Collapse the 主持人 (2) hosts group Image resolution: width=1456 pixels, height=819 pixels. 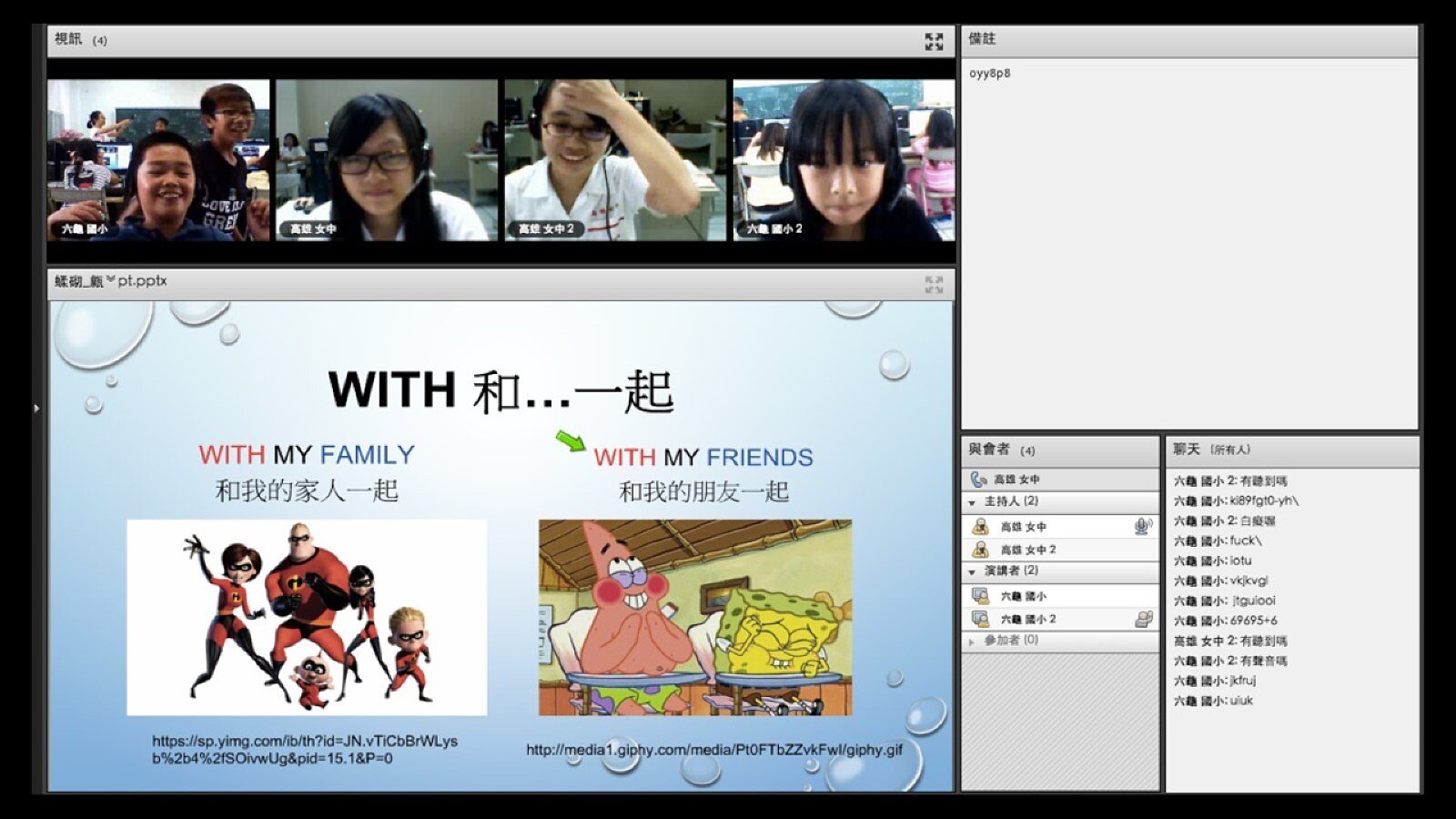pos(972,502)
